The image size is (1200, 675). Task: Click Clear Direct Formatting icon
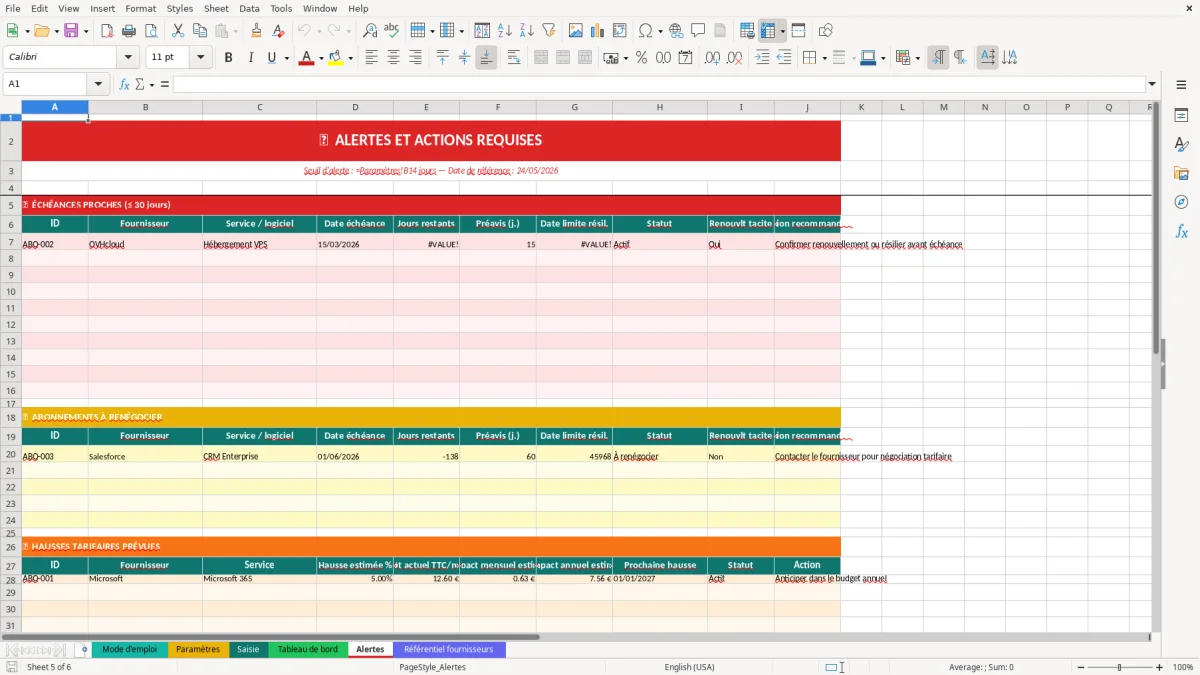click(x=278, y=31)
